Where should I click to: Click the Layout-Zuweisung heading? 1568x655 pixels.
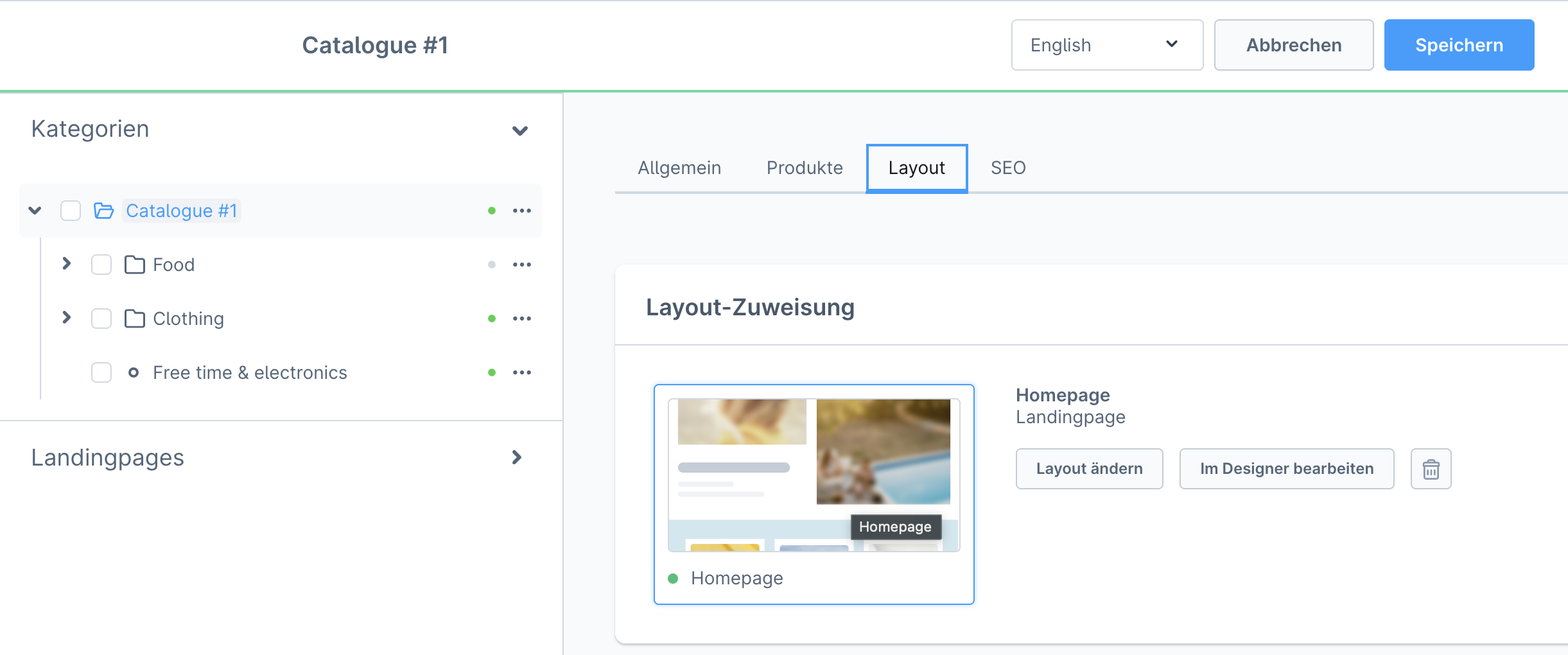[750, 307]
